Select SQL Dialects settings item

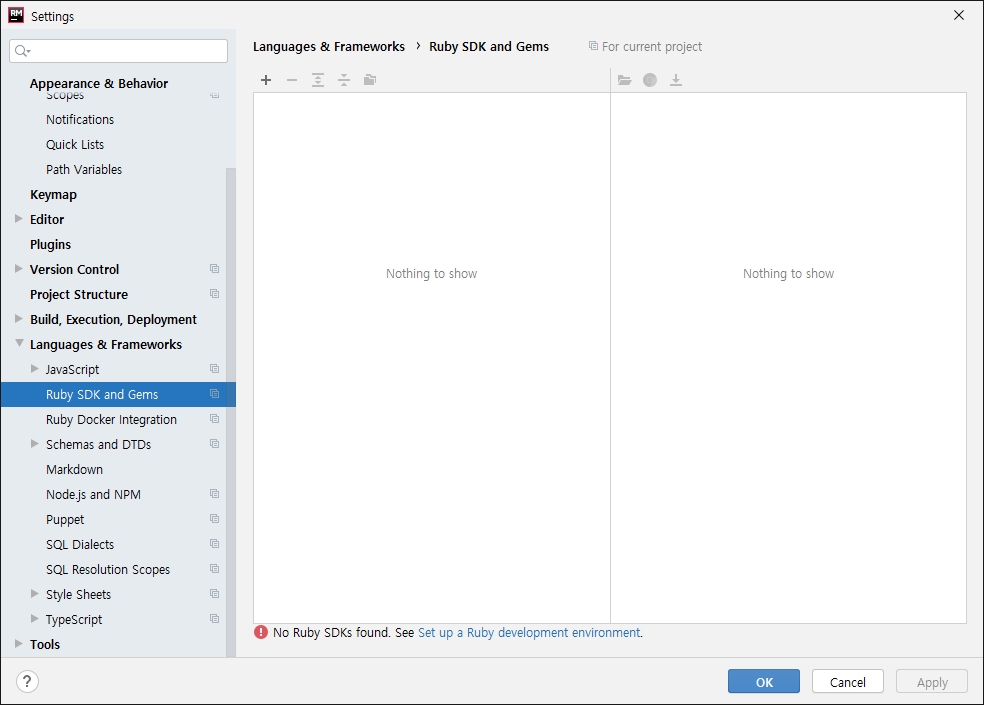tap(80, 544)
